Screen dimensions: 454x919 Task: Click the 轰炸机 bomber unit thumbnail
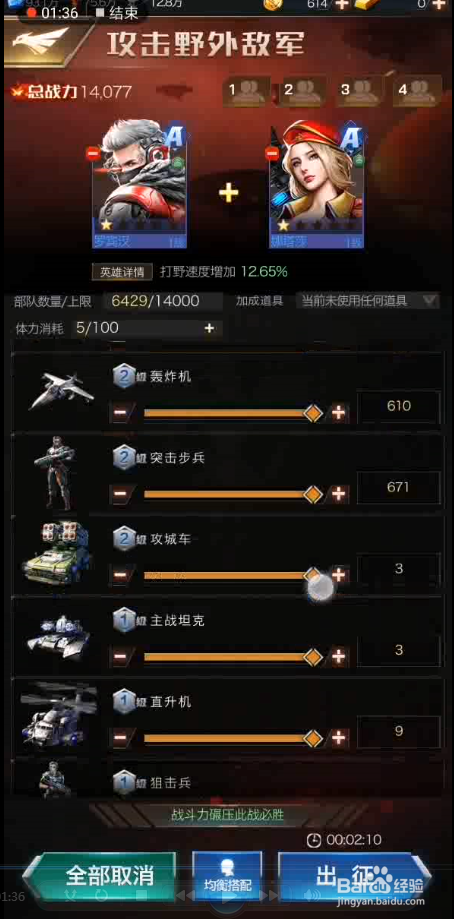pyautogui.click(x=61, y=391)
